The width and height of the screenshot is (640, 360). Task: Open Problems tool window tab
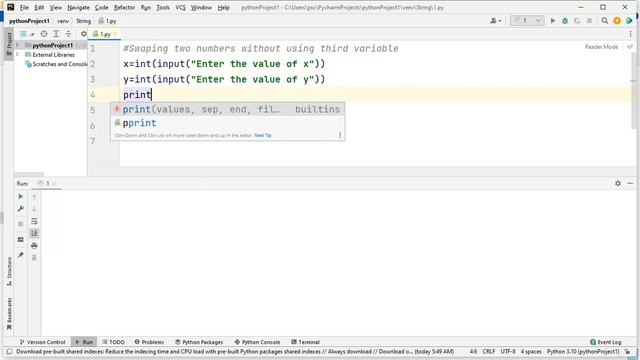(x=149, y=342)
